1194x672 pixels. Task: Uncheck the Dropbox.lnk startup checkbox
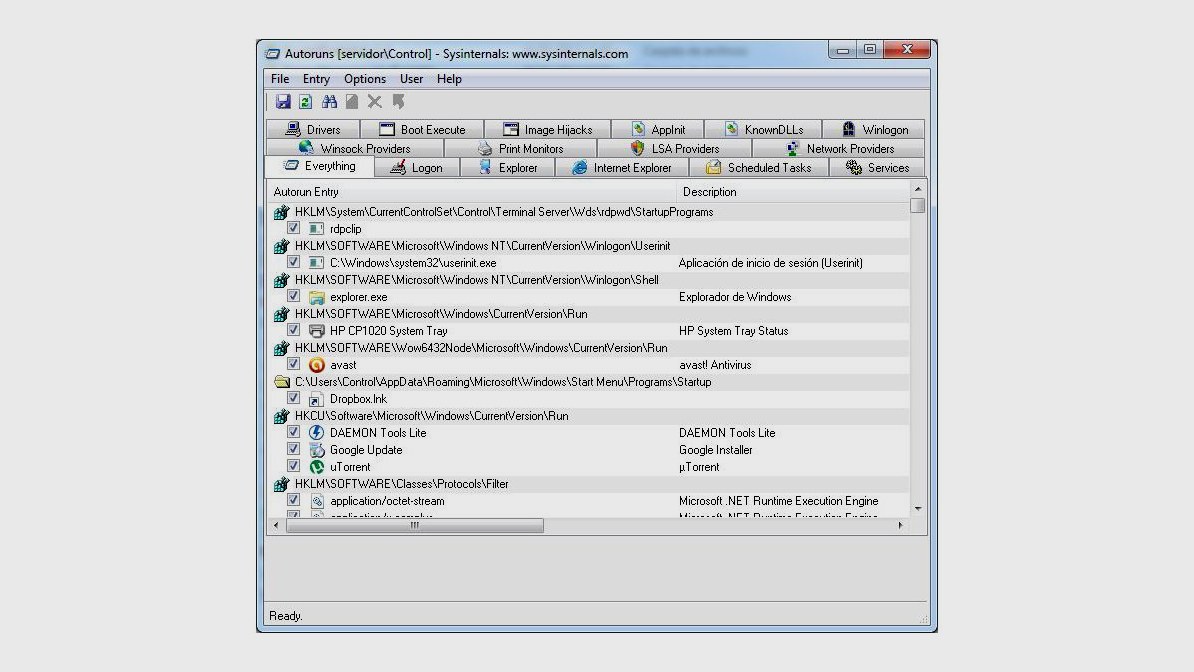point(293,398)
